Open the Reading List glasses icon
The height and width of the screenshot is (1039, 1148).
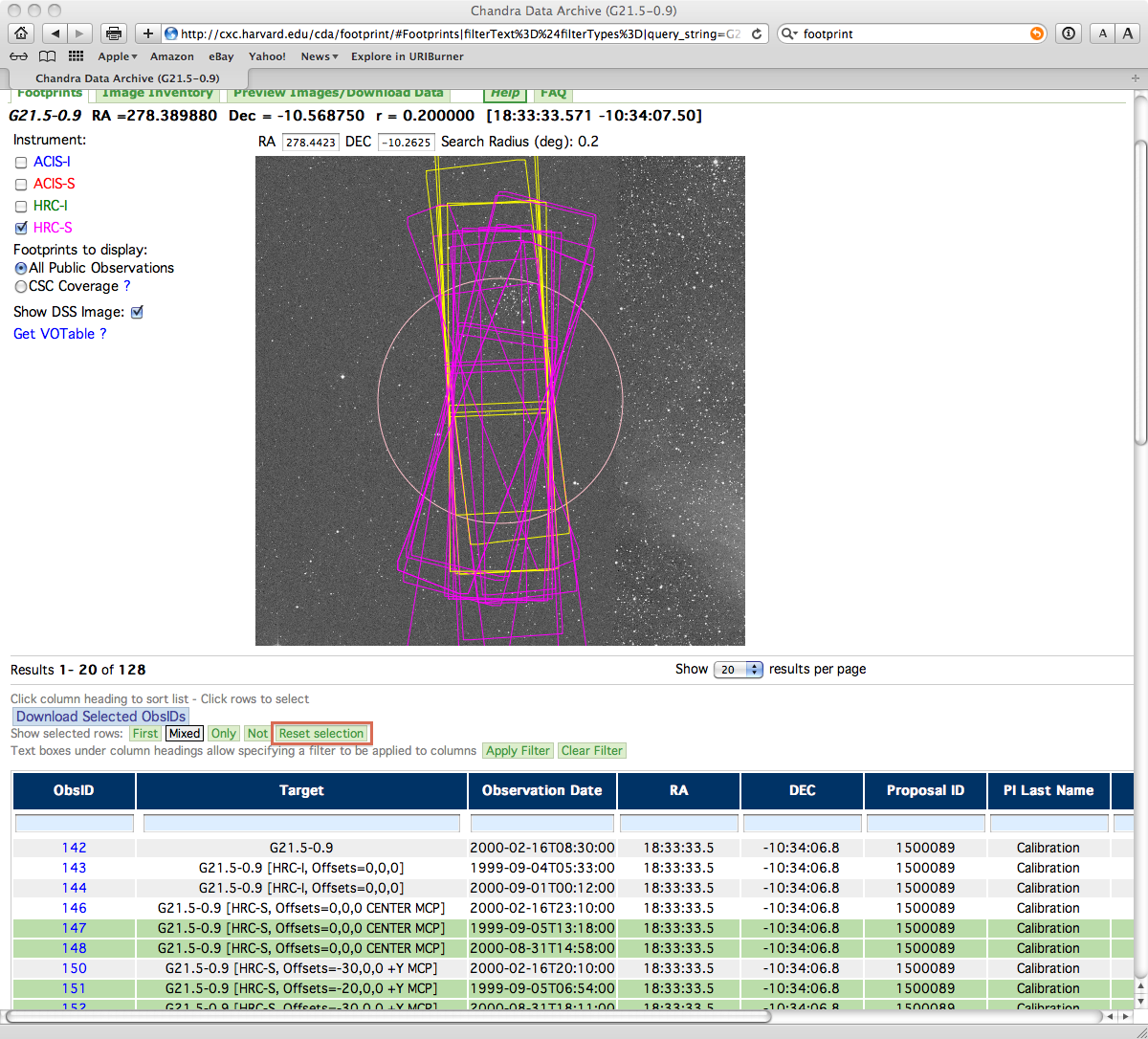[19, 56]
